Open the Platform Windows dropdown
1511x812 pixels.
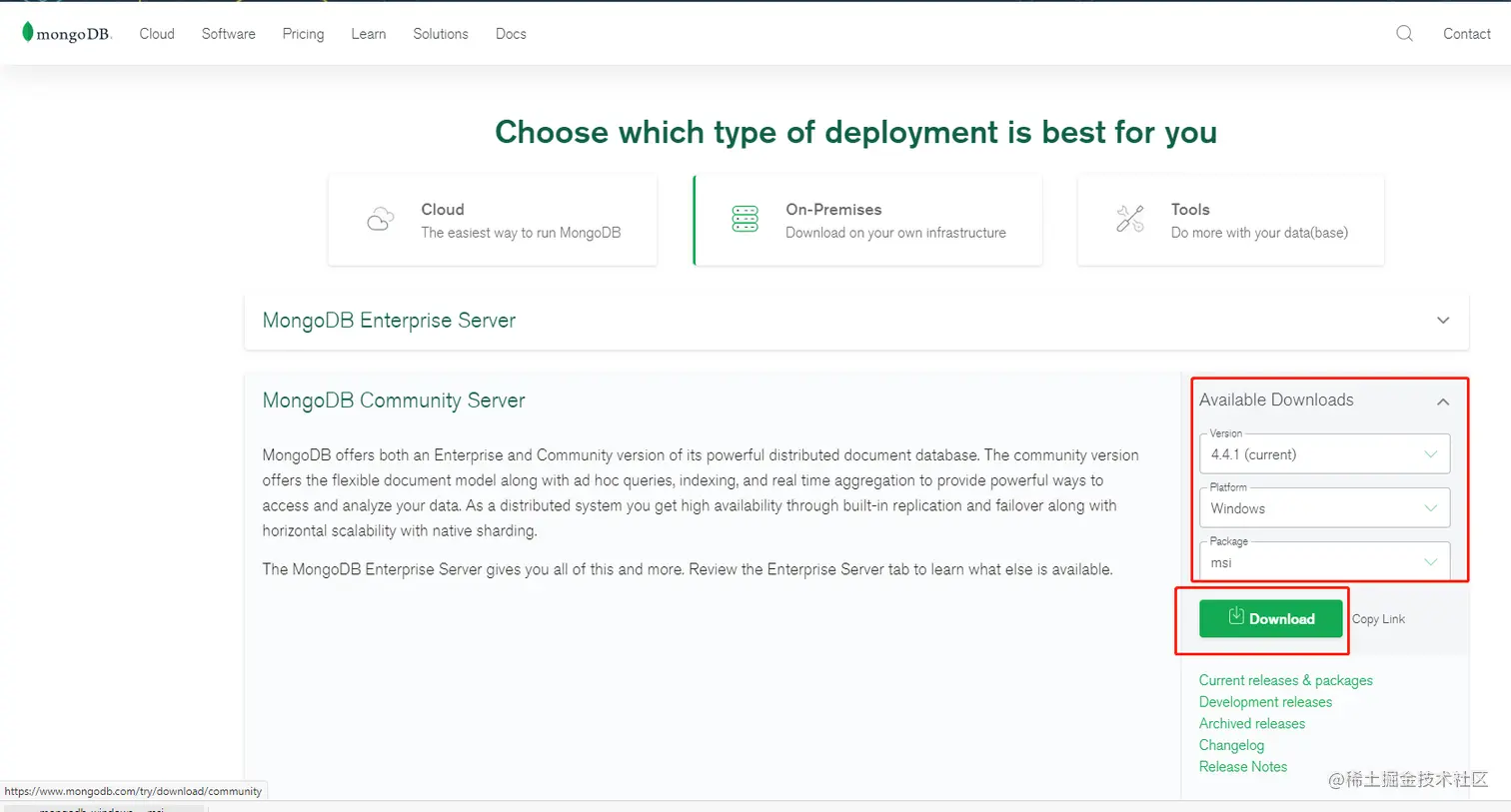pyautogui.click(x=1324, y=508)
